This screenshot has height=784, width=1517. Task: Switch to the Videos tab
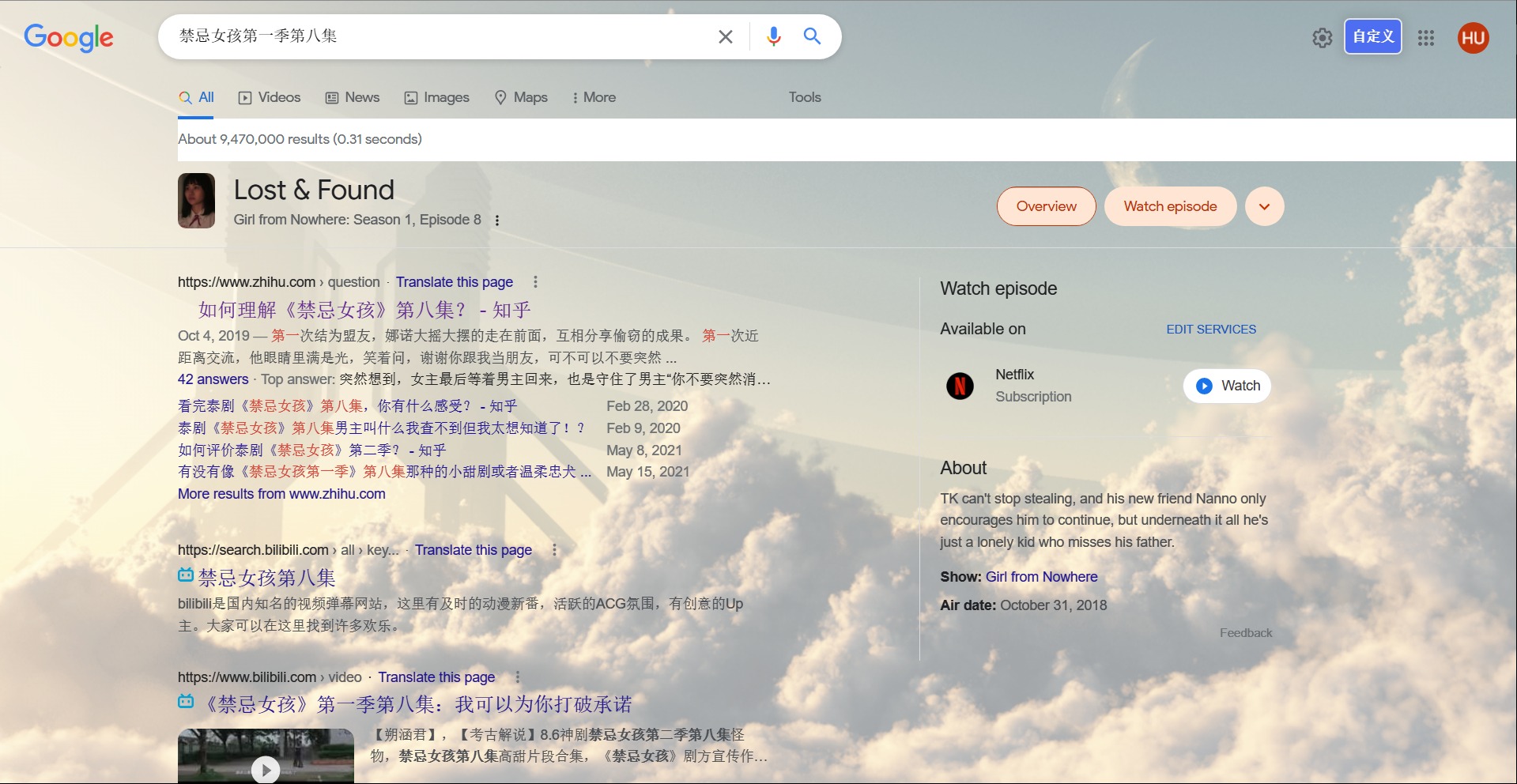(269, 97)
